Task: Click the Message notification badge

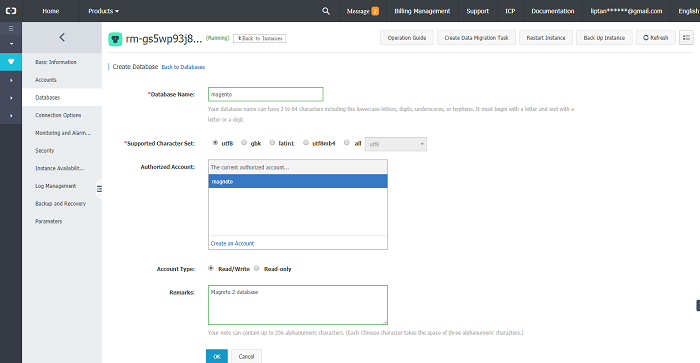Action: [375, 11]
